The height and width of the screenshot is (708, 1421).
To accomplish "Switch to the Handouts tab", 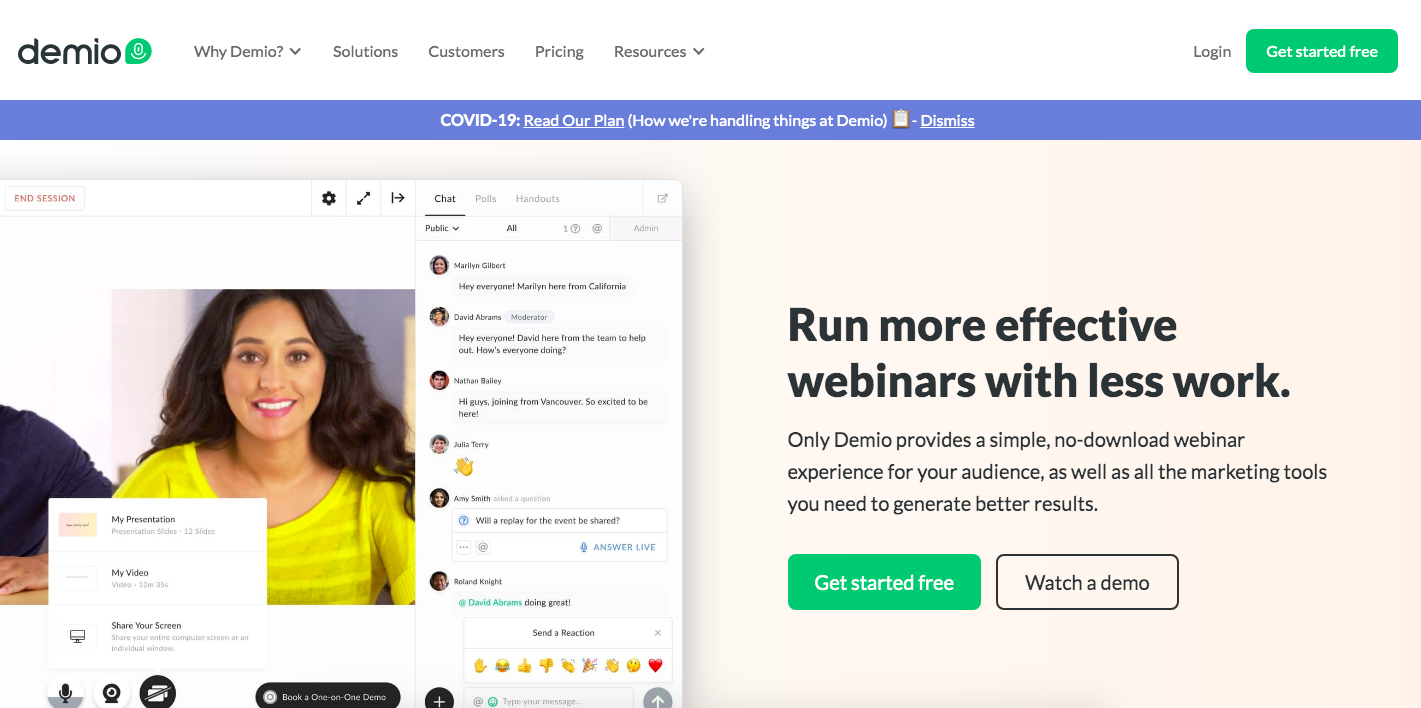I will 538,198.
